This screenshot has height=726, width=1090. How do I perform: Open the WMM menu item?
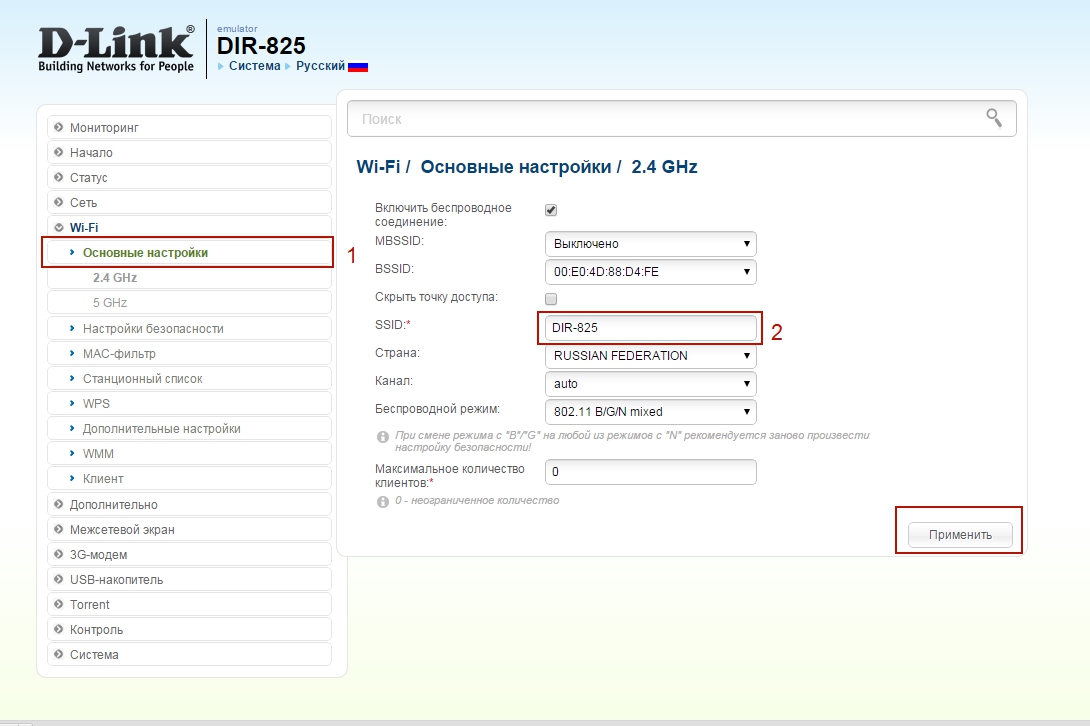click(x=189, y=453)
